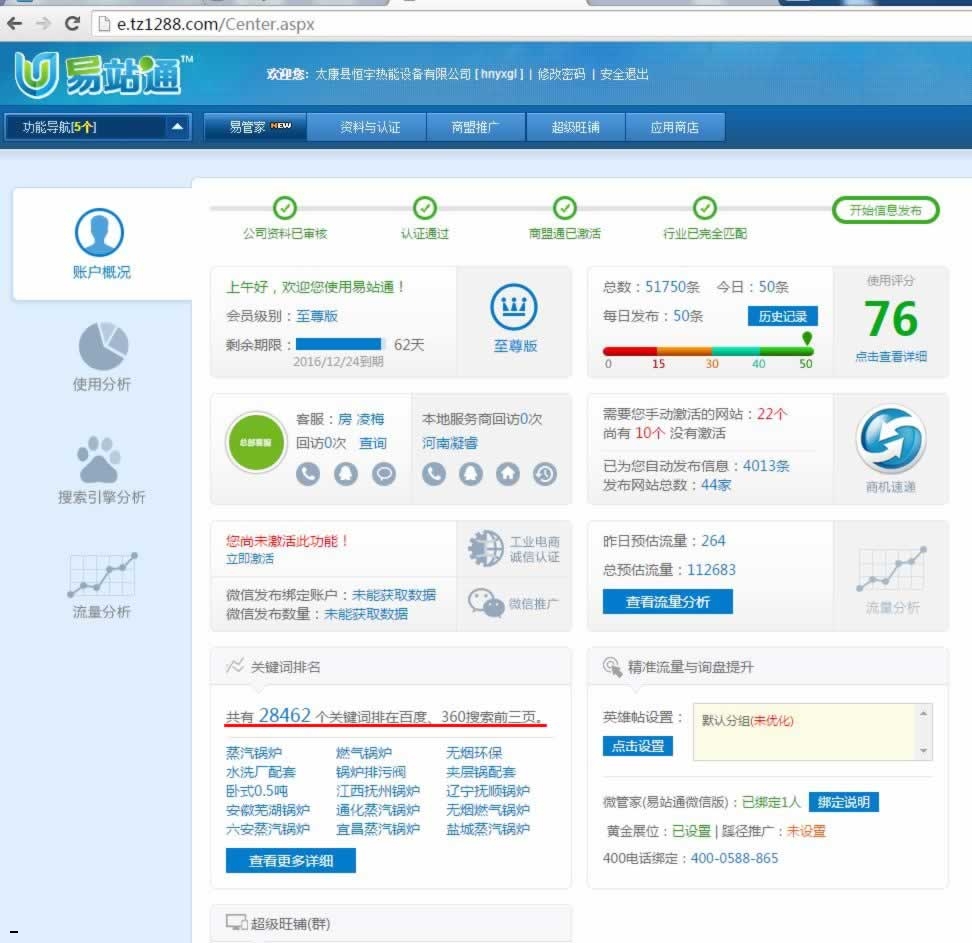
Task: Click the 商机速递 blue arrow icon
Action: coord(890,440)
